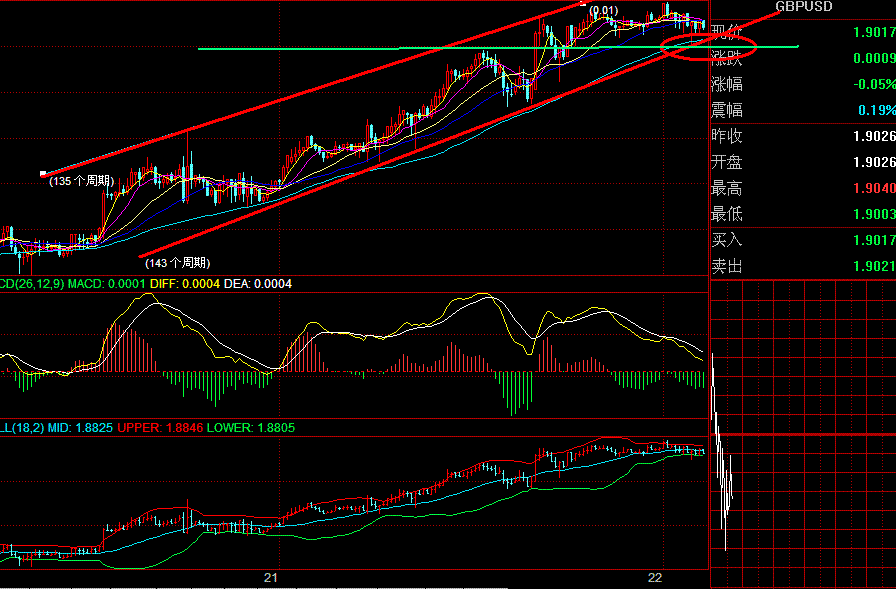The image size is (896, 589).
Task: Click the date label 21 on time axis
Action: point(271,578)
